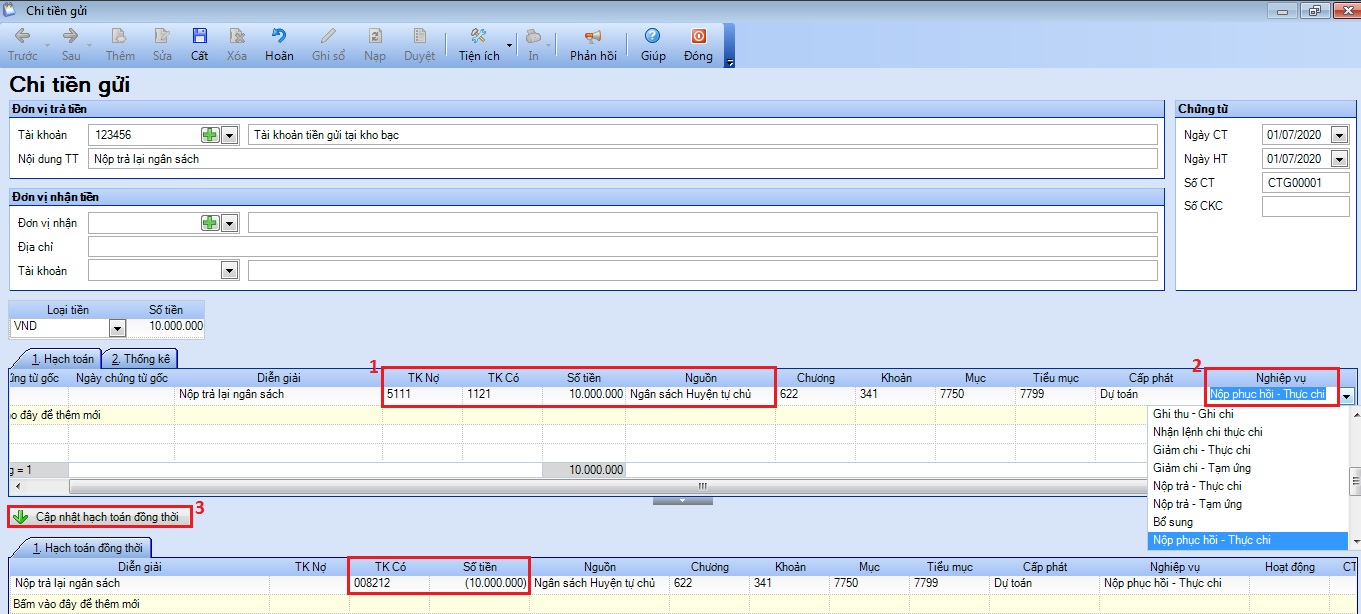Click the account name field Tài khoản tiền gửi tại kho bạc
The width and height of the screenshot is (1361, 614).
pyautogui.click(x=703, y=134)
